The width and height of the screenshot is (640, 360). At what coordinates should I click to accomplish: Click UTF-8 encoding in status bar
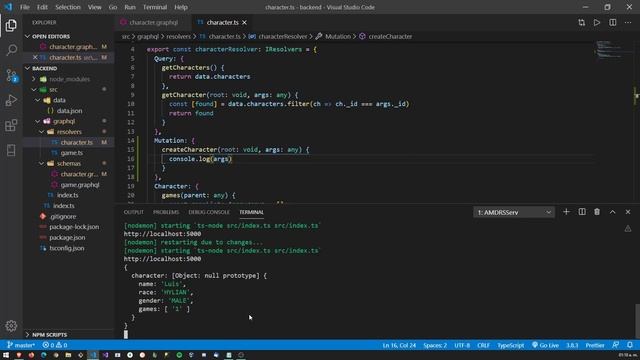tap(462, 345)
